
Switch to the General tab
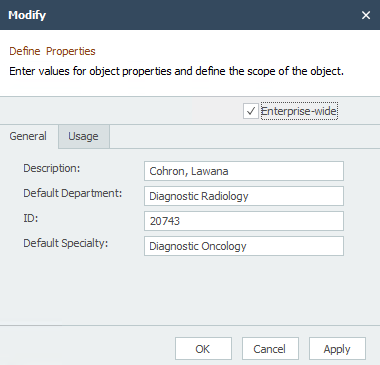coord(28,136)
